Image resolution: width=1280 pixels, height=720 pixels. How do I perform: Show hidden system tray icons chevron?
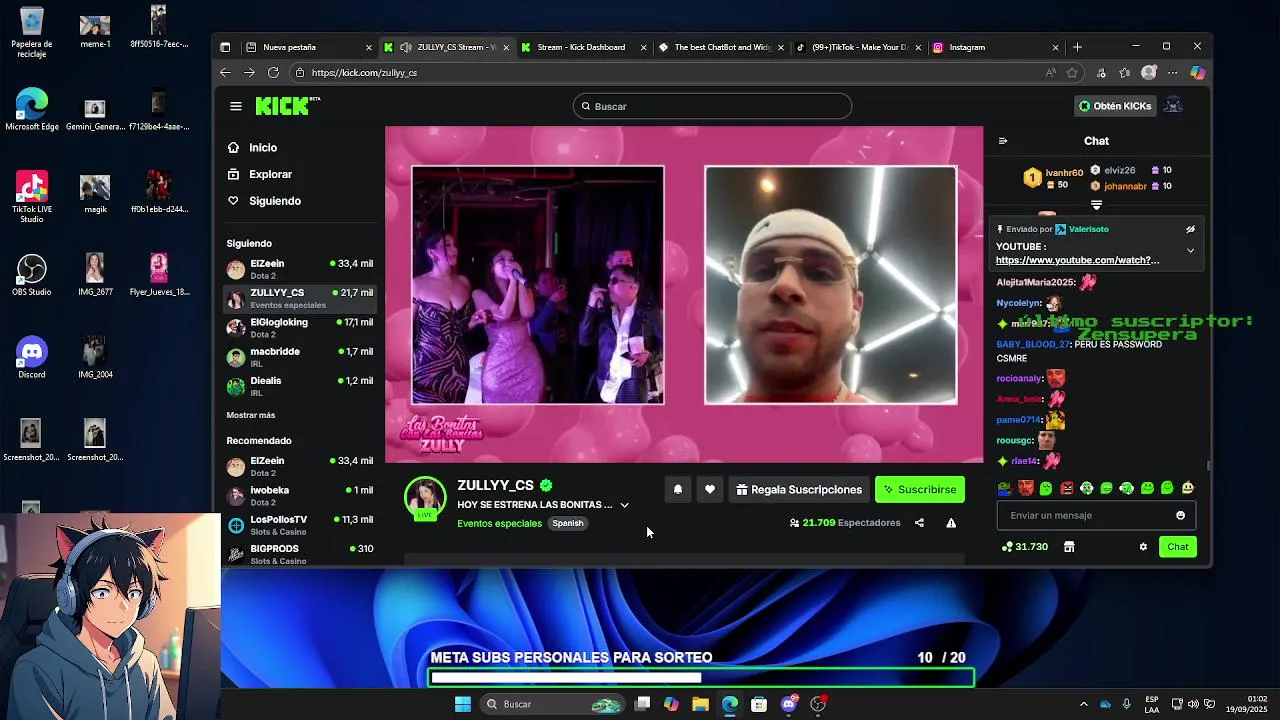click(1083, 704)
